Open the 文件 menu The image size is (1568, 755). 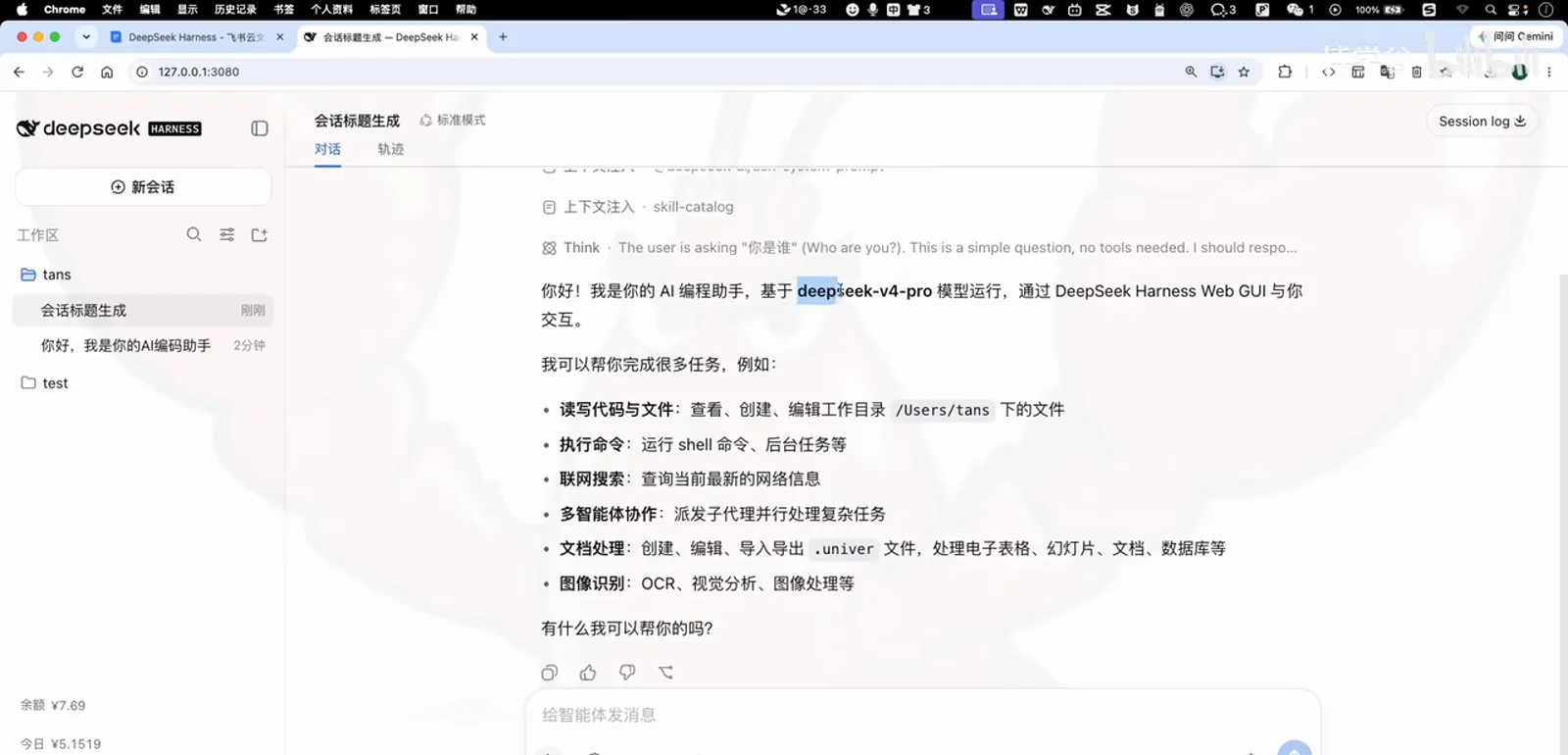pyautogui.click(x=113, y=10)
